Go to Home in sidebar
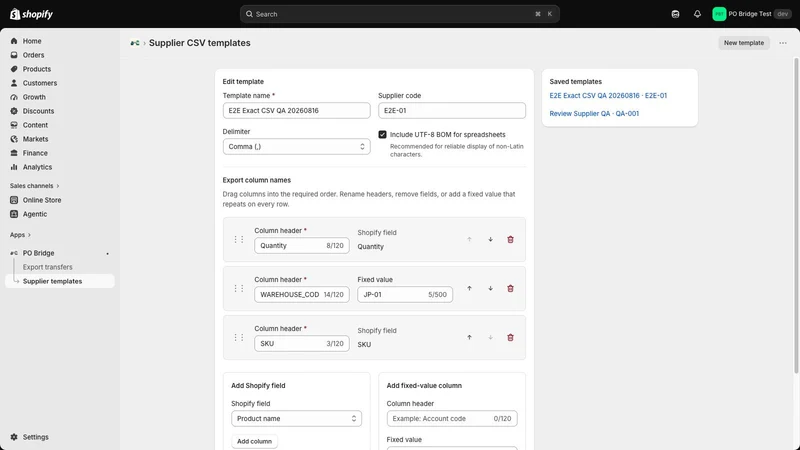 tap(32, 41)
